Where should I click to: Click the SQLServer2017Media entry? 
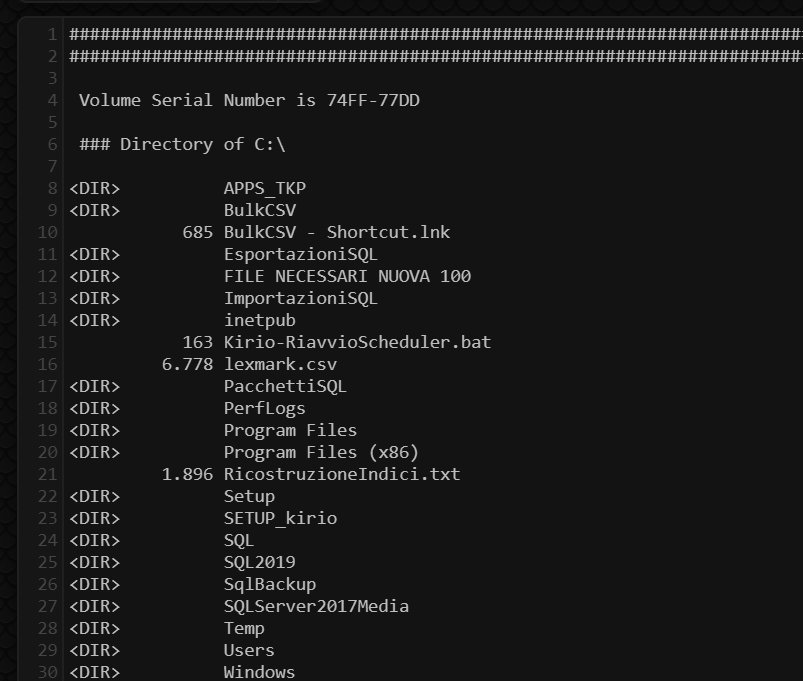tap(316, 606)
